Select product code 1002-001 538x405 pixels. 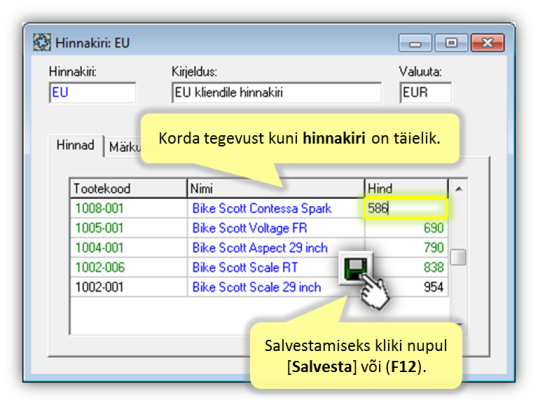click(x=99, y=287)
